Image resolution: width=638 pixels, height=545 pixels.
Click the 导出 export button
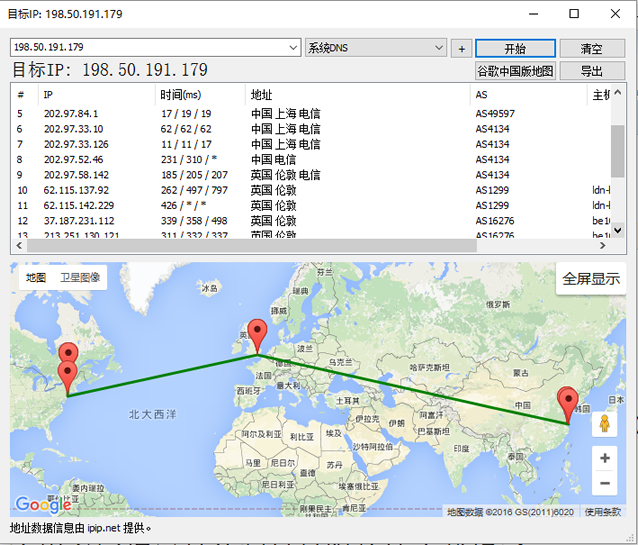click(592, 71)
